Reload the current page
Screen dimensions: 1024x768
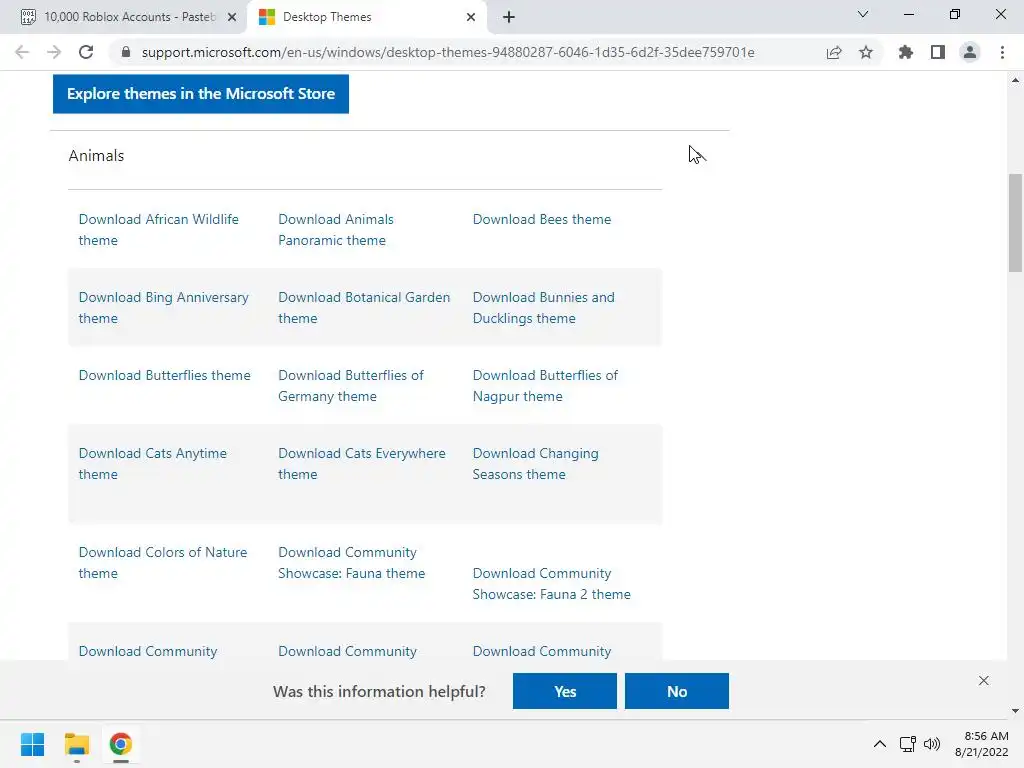[86, 52]
